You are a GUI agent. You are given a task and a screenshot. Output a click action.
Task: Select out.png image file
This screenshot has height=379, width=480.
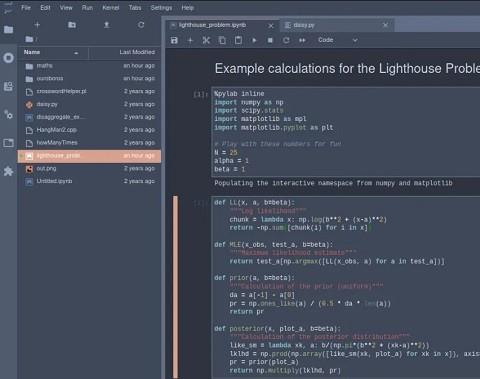(x=89, y=168)
